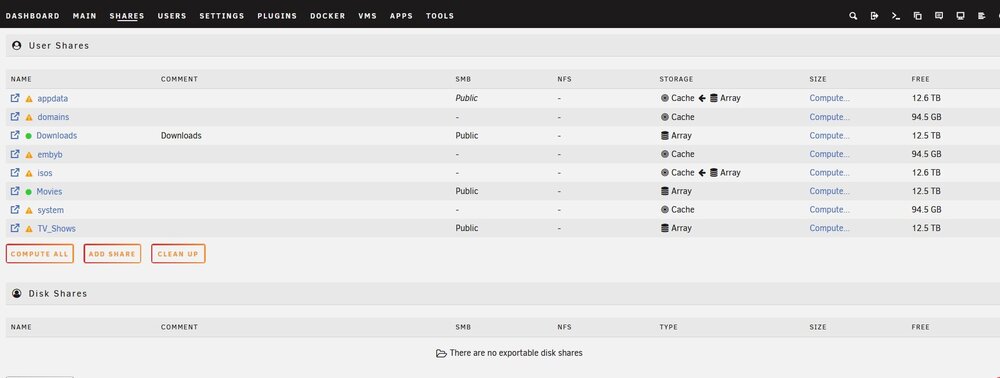The height and width of the screenshot is (378, 1000).
Task: Click the warning triangle beside domains
Action: [x=29, y=117]
